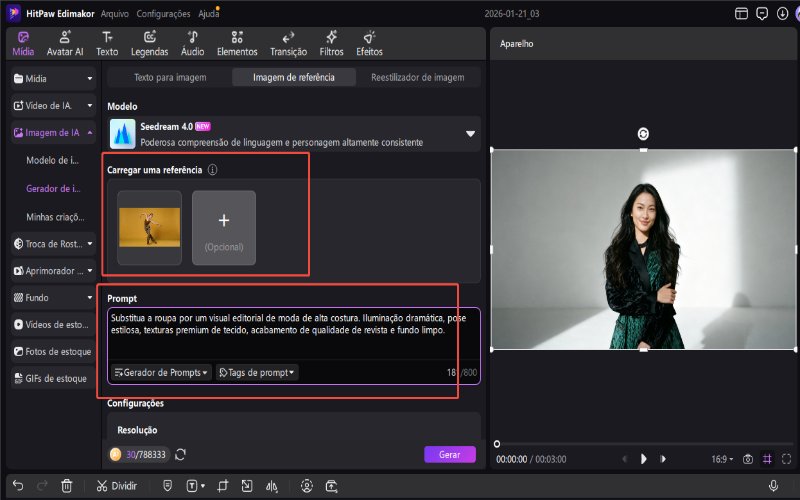Open the Elementos tool tab
Image resolution: width=800 pixels, height=500 pixels.
coord(237,44)
